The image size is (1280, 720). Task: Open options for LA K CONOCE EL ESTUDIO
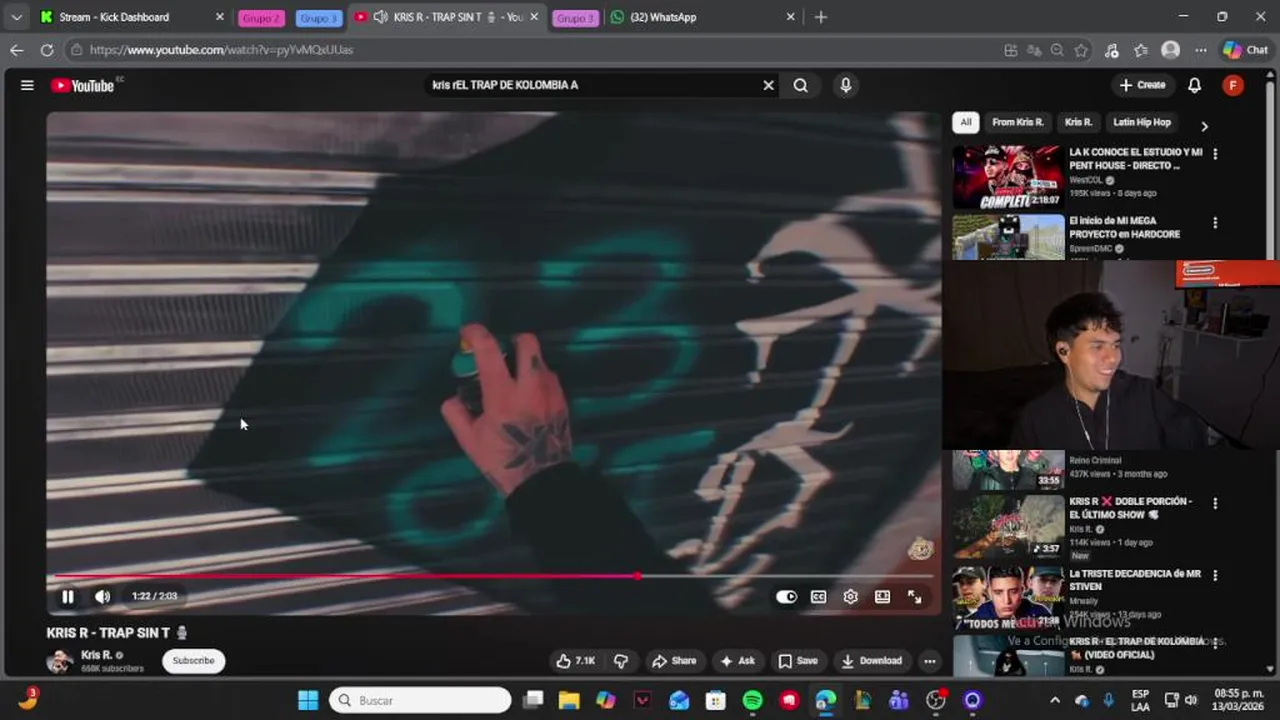(1215, 154)
